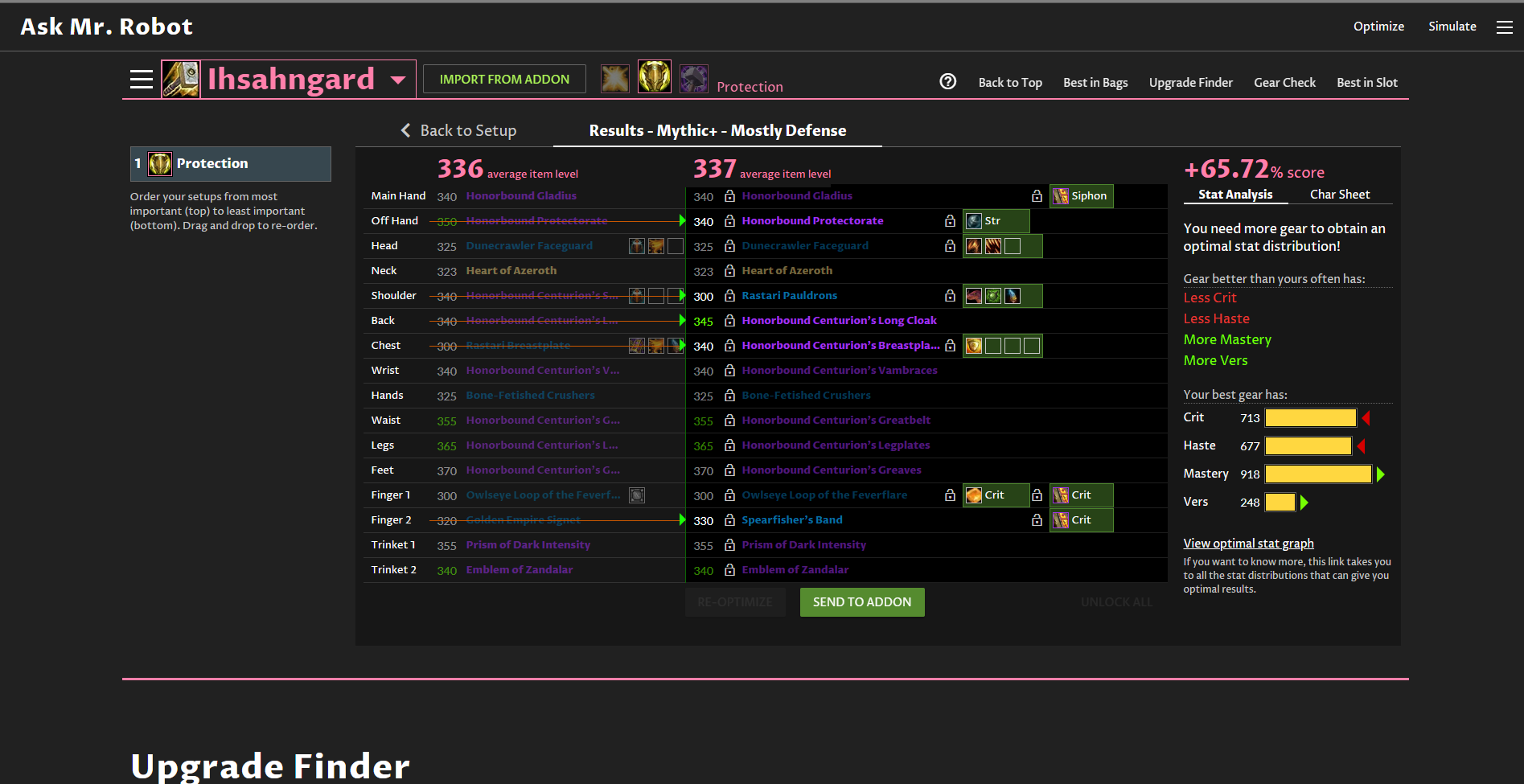Screen dimensions: 1524x784
Task: Click Bone-Fetished Crushers in optimized list
Action: tap(806, 396)
